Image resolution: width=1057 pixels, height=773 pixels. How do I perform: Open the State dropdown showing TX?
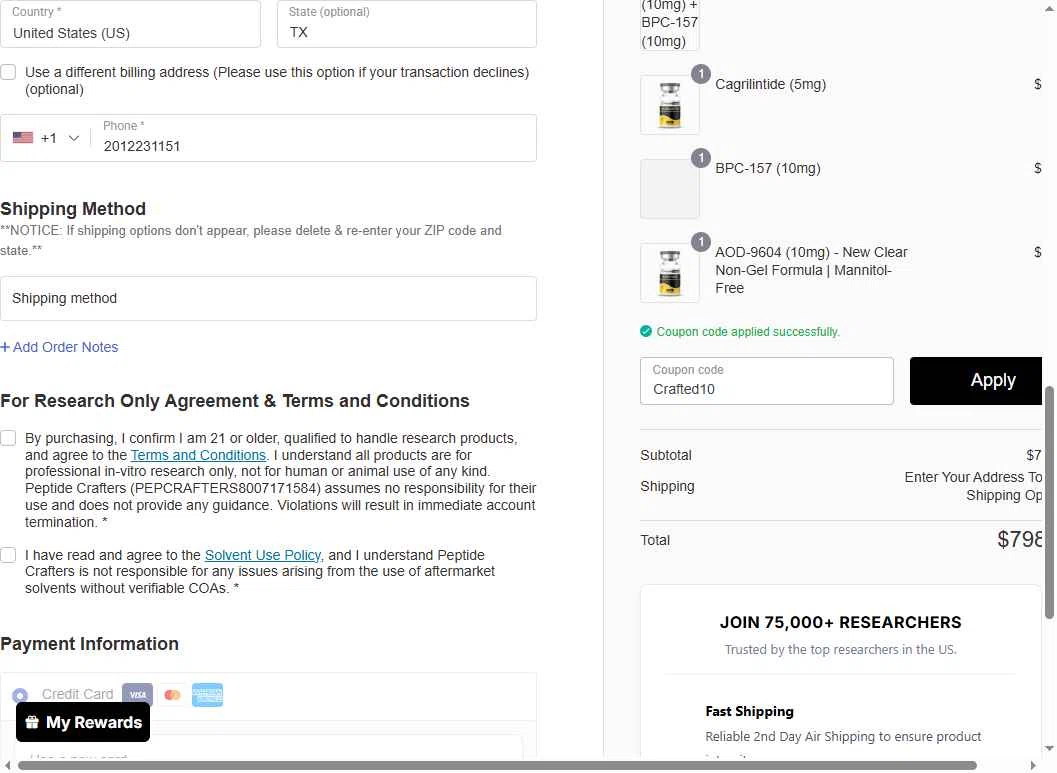[407, 24]
